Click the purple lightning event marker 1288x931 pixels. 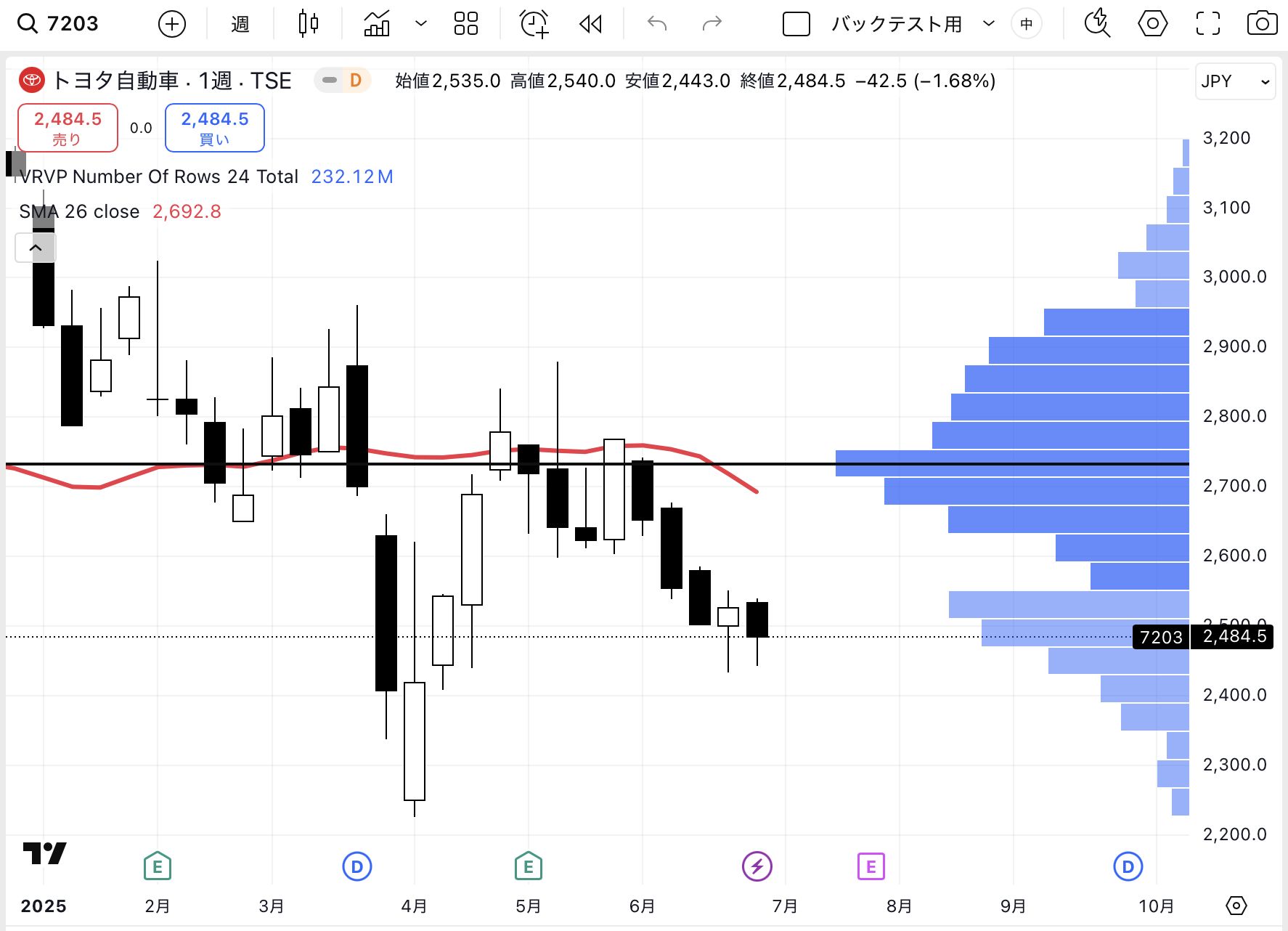point(757,866)
